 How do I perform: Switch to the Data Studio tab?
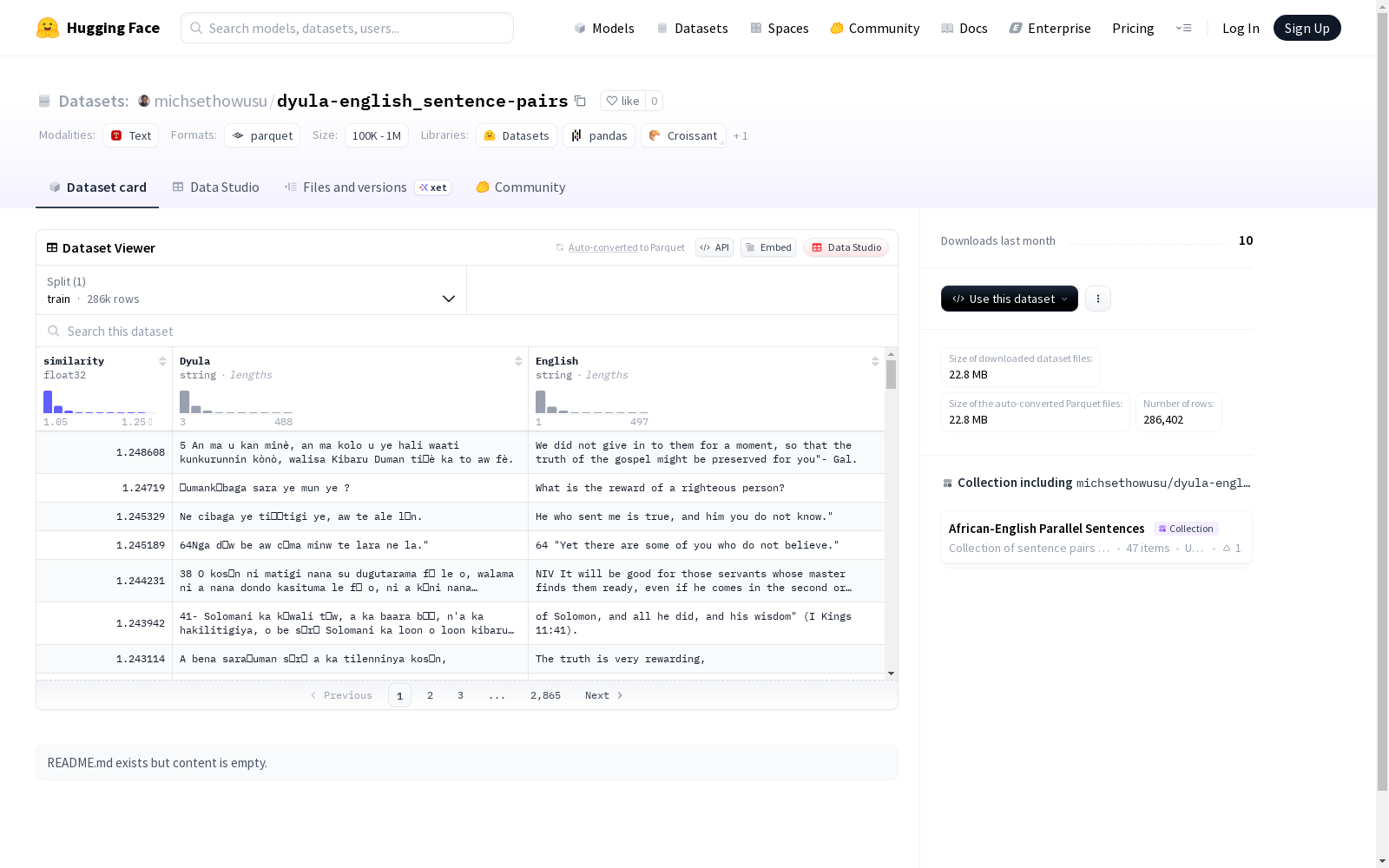215,187
